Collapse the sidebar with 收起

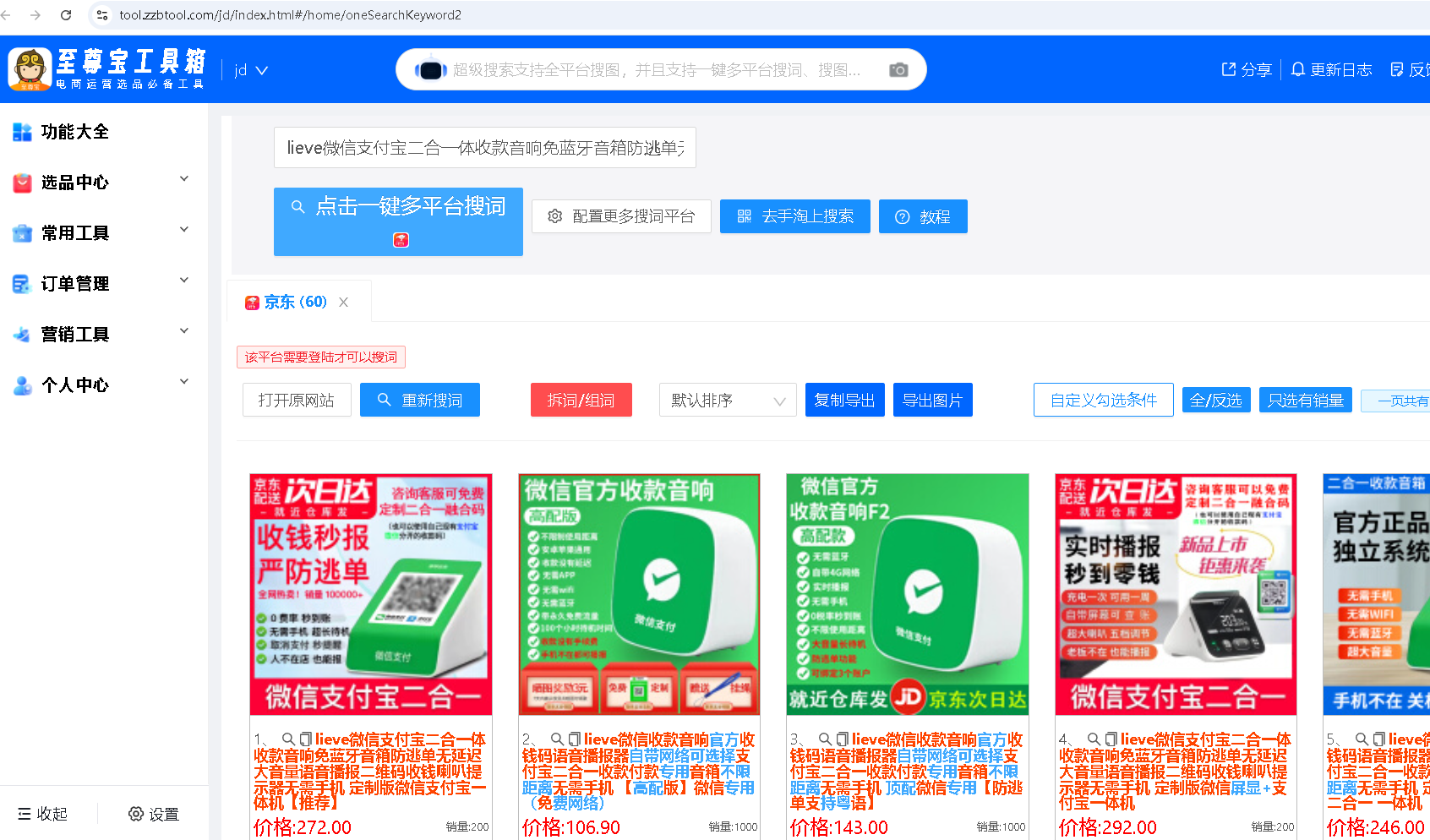(42, 814)
